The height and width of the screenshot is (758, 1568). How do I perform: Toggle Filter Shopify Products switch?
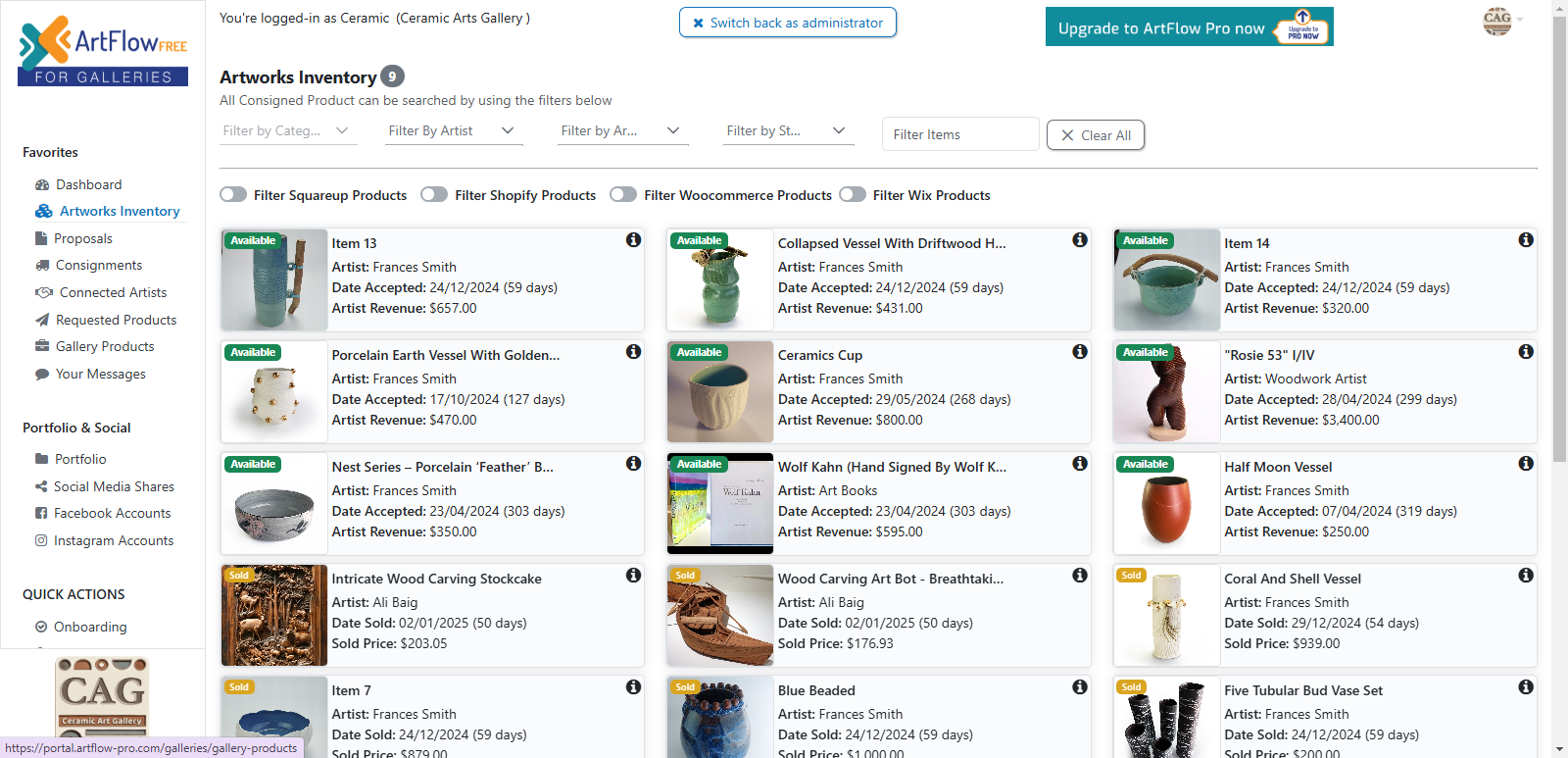click(434, 195)
